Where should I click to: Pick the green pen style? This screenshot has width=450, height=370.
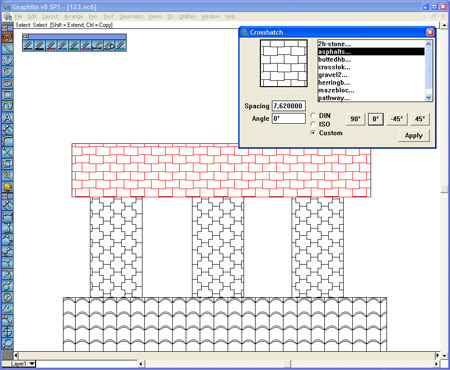pyautogui.click(x=74, y=45)
